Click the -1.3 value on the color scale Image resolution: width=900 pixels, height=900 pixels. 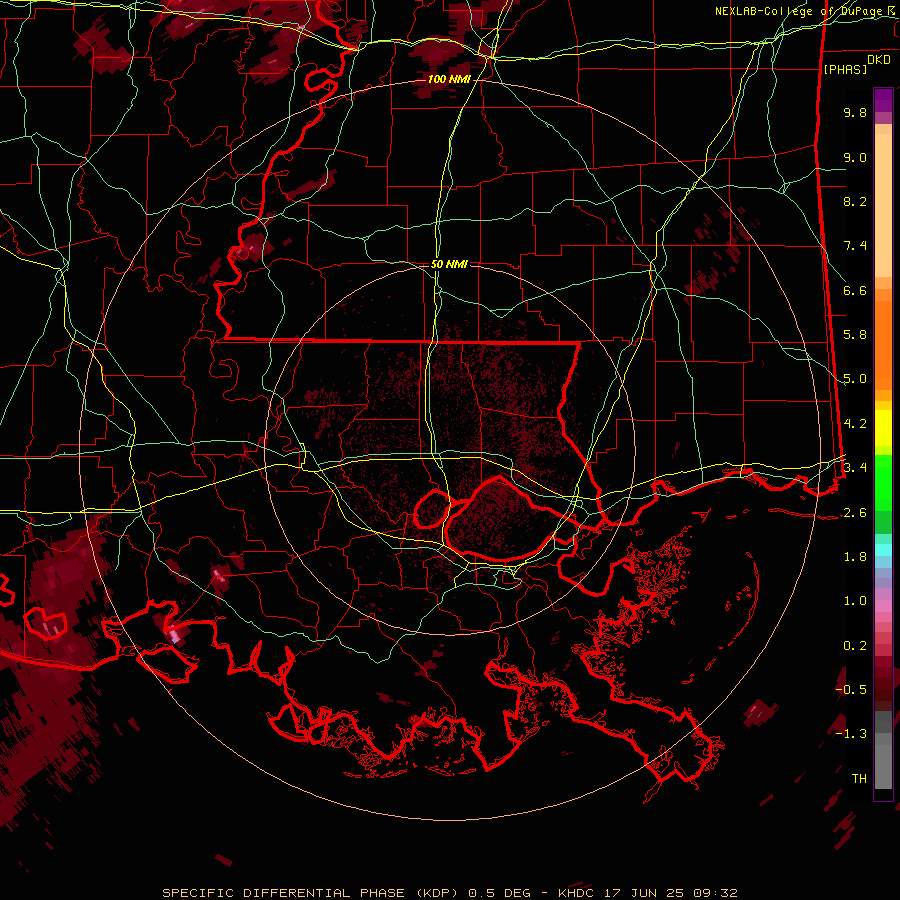pos(851,734)
